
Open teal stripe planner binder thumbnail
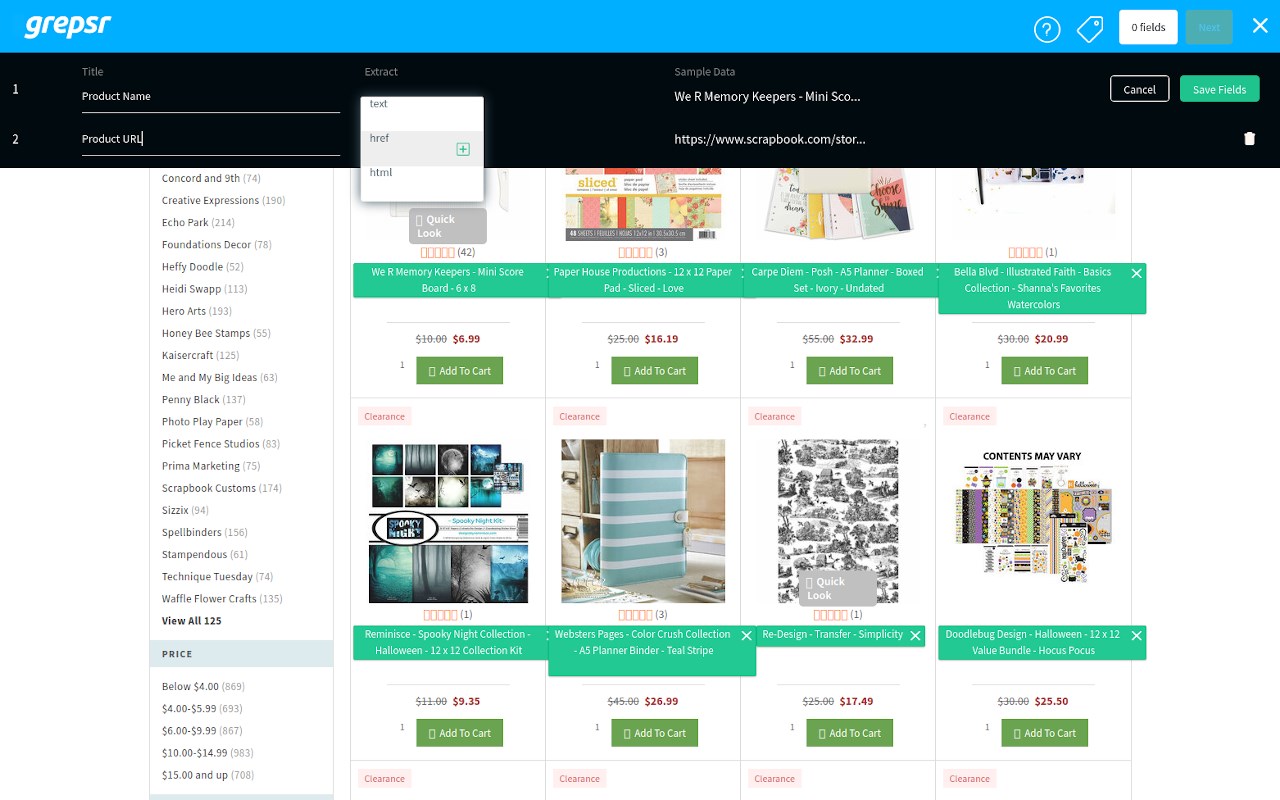tap(643, 521)
